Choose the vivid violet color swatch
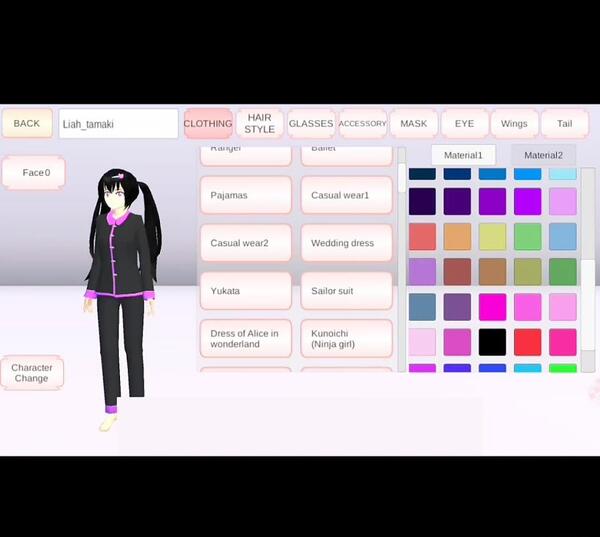Image resolution: width=600 pixels, height=537 pixels. pos(527,201)
